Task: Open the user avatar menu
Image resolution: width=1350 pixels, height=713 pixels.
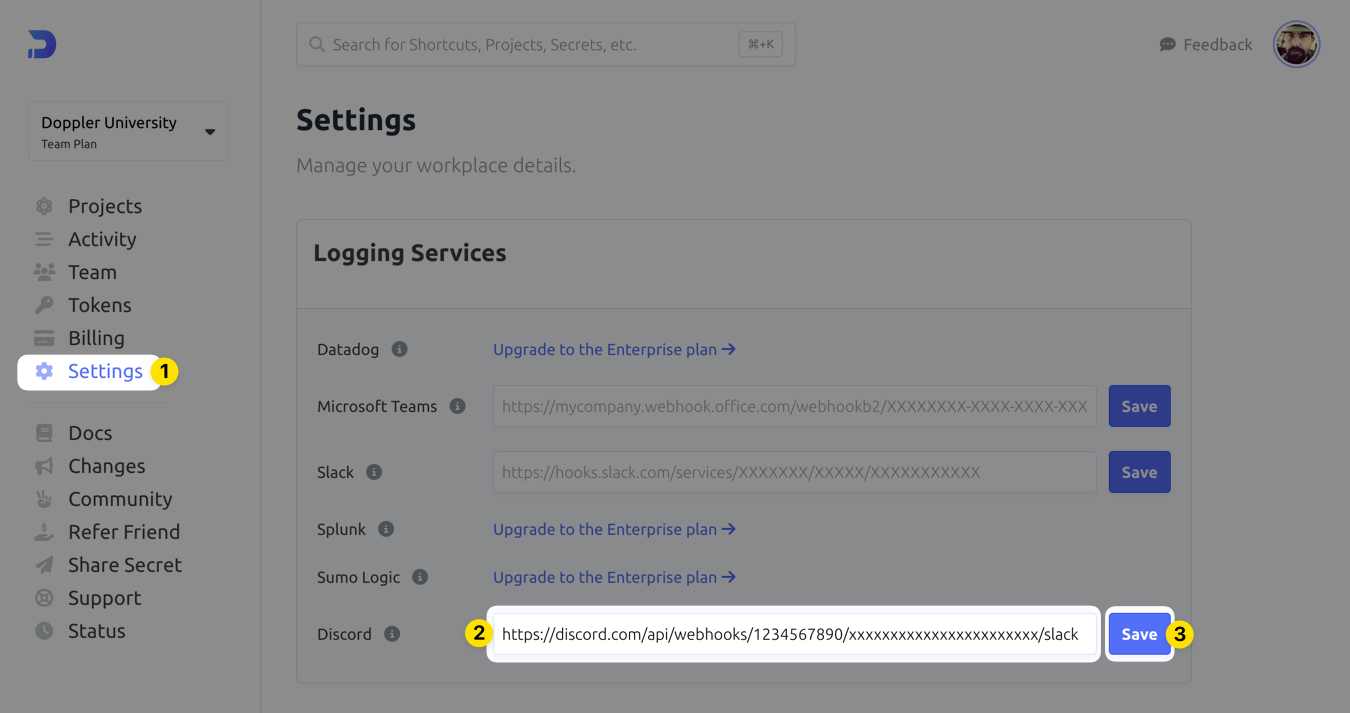Action: pos(1296,44)
